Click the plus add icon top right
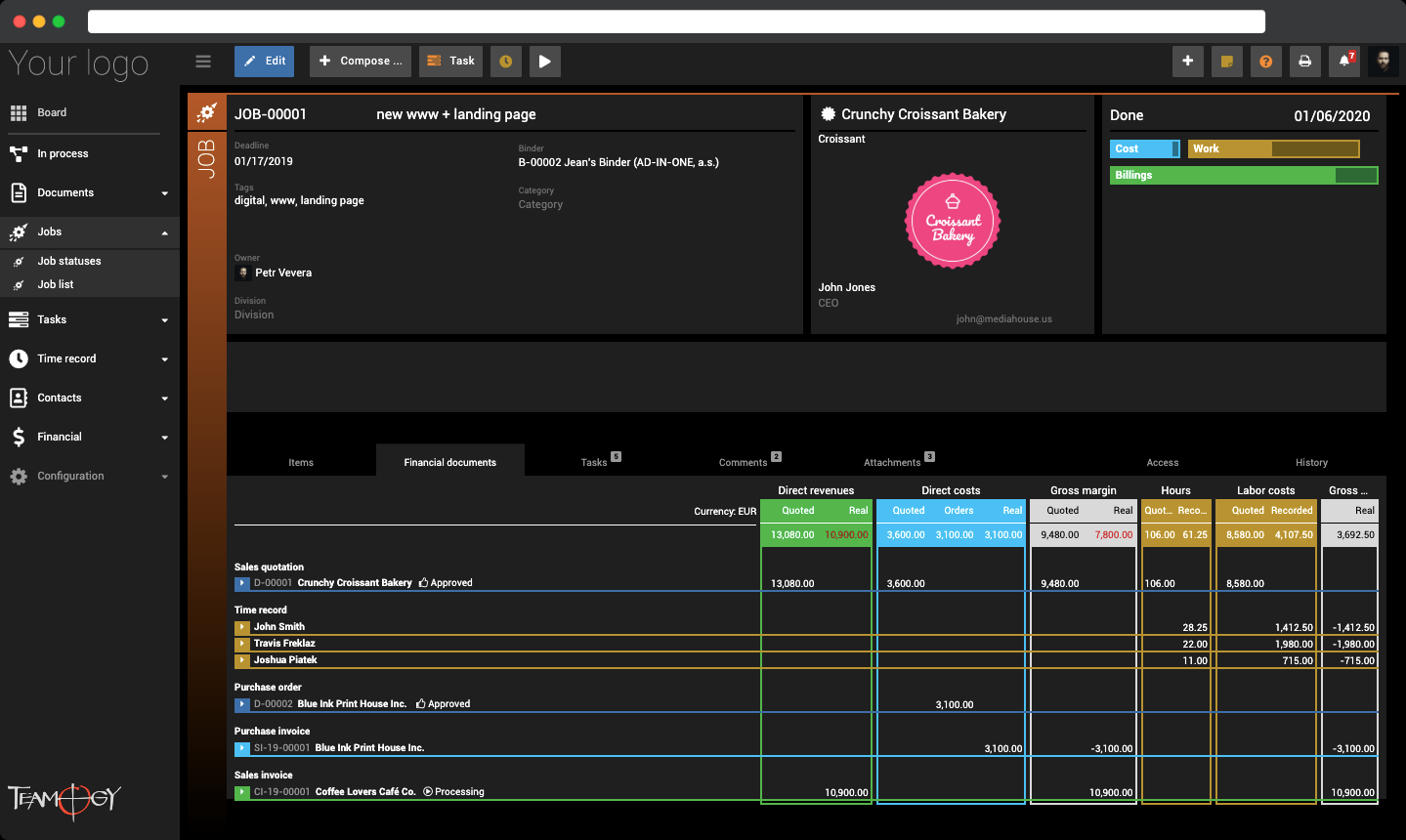1406x840 pixels. (x=1188, y=62)
